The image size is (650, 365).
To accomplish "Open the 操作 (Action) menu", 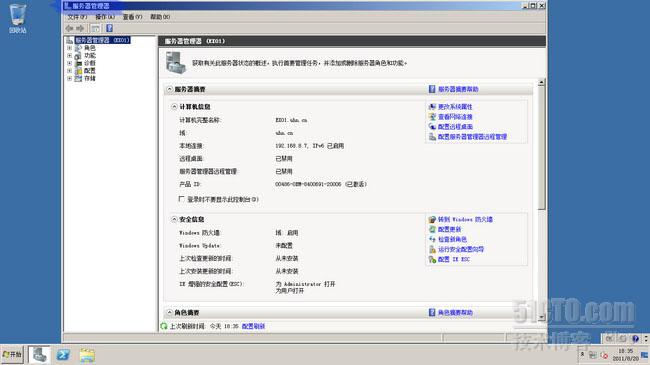I will [105, 17].
